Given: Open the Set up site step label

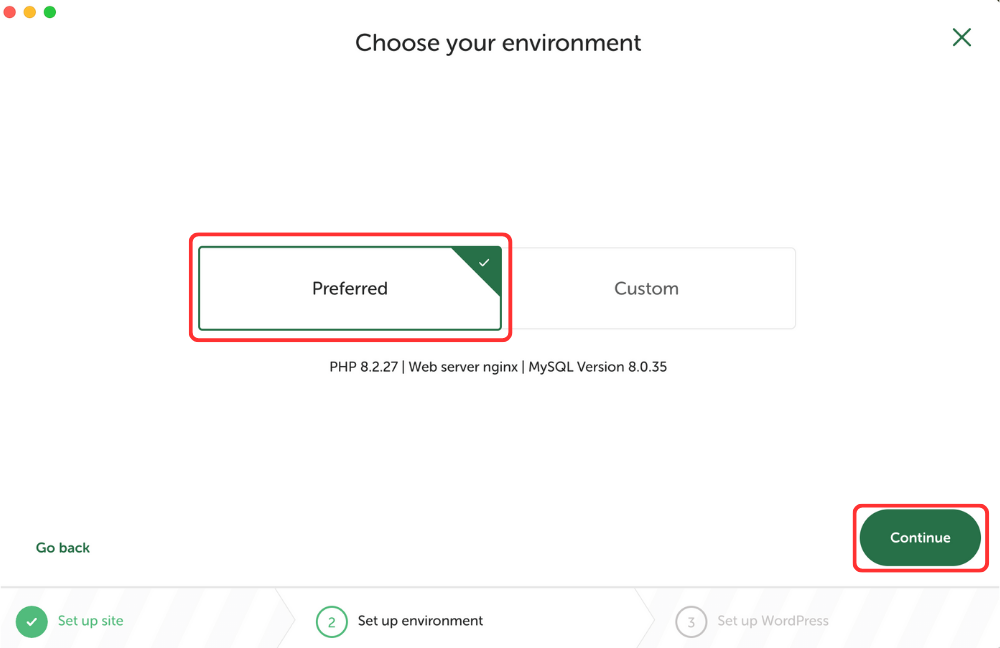Looking at the screenshot, I should point(91,621).
